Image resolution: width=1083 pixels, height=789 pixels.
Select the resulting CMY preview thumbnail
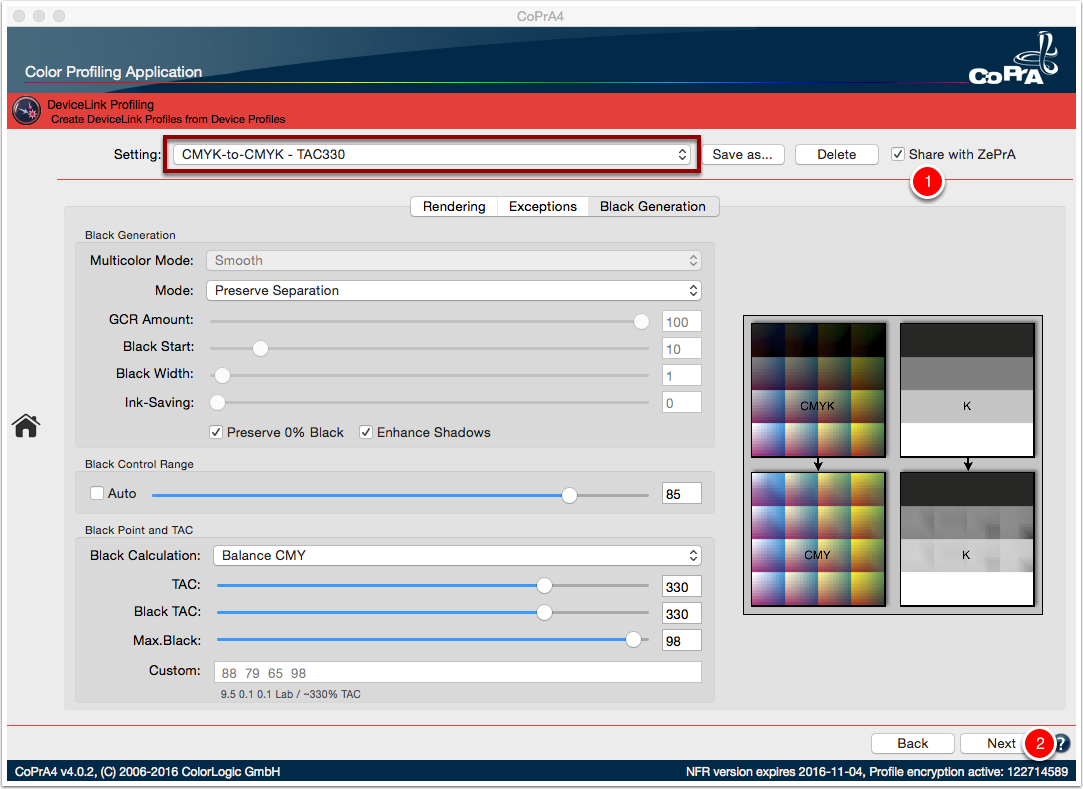pos(818,539)
